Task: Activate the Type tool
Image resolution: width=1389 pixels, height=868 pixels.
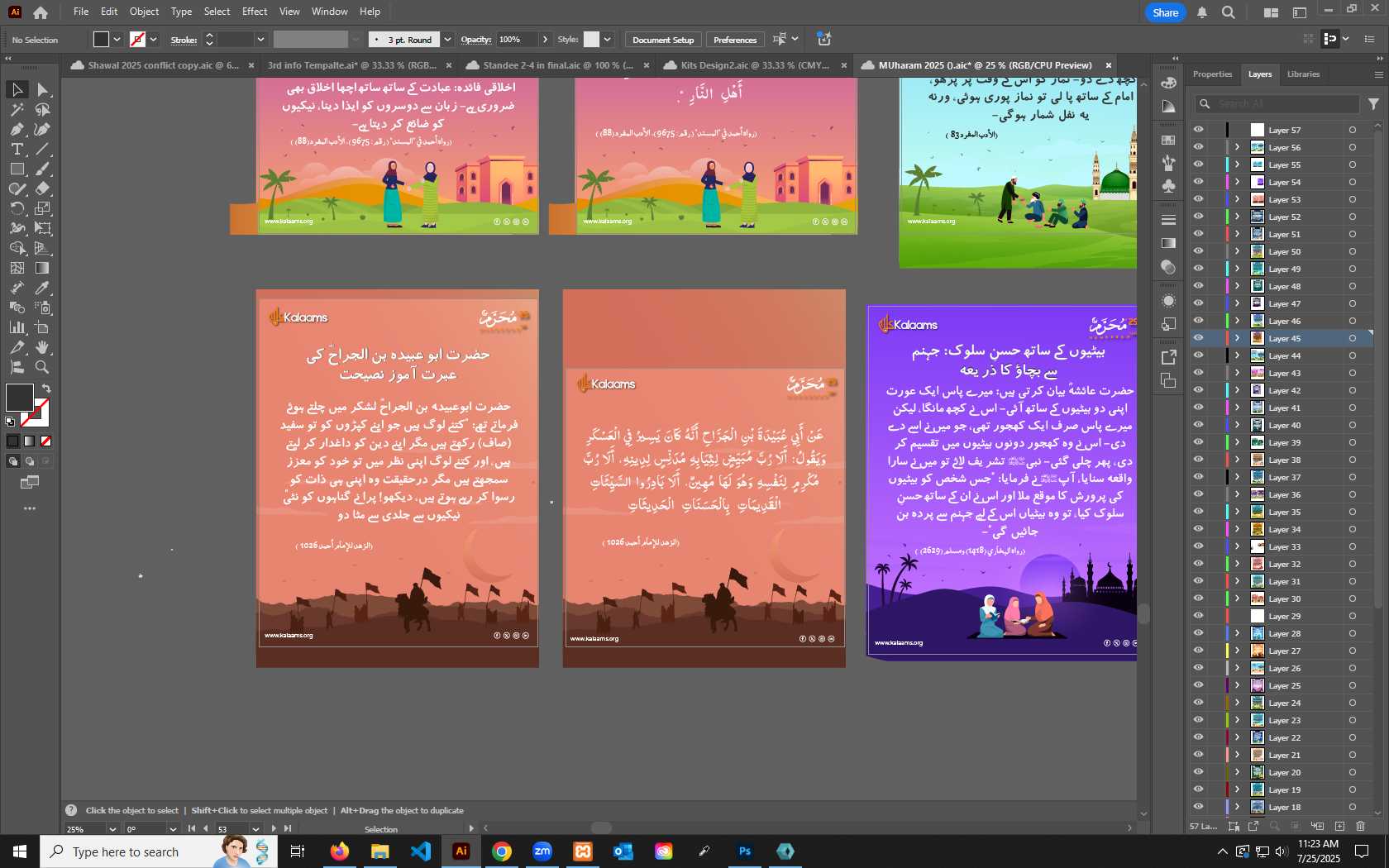Action: point(17,149)
